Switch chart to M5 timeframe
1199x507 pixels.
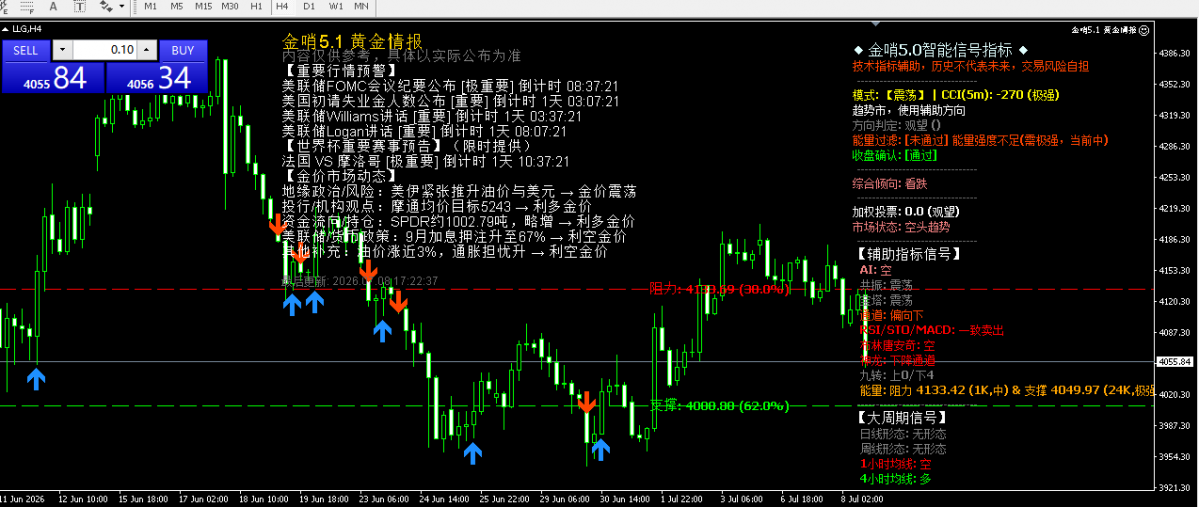point(177,6)
